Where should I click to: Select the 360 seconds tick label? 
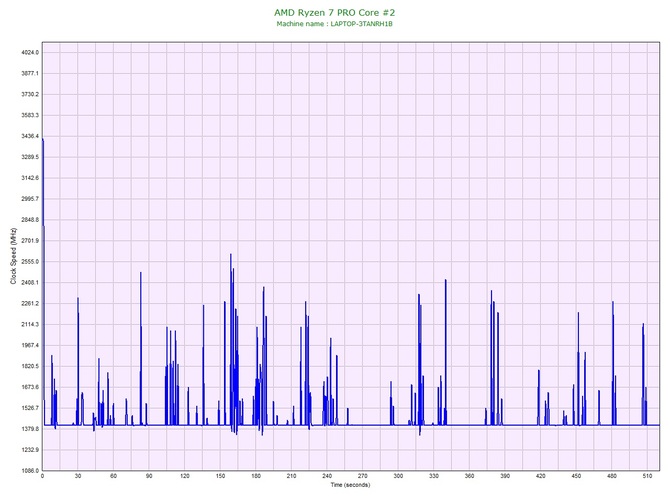pyautogui.click(x=469, y=476)
